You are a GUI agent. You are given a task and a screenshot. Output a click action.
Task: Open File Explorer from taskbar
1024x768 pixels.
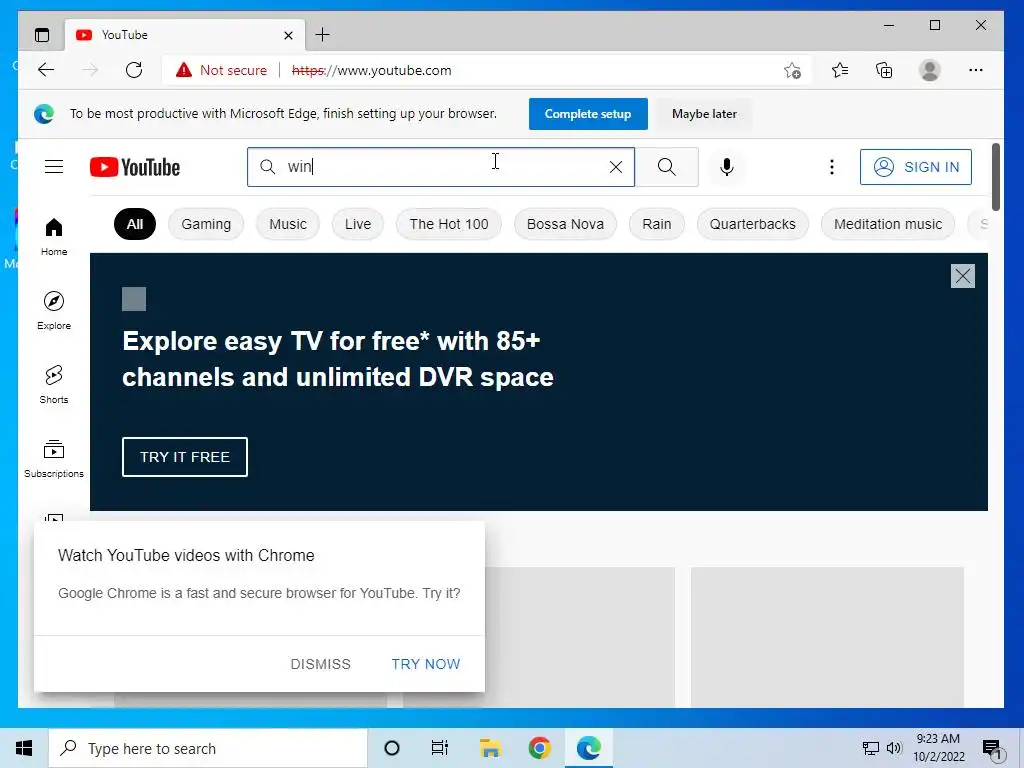490,748
